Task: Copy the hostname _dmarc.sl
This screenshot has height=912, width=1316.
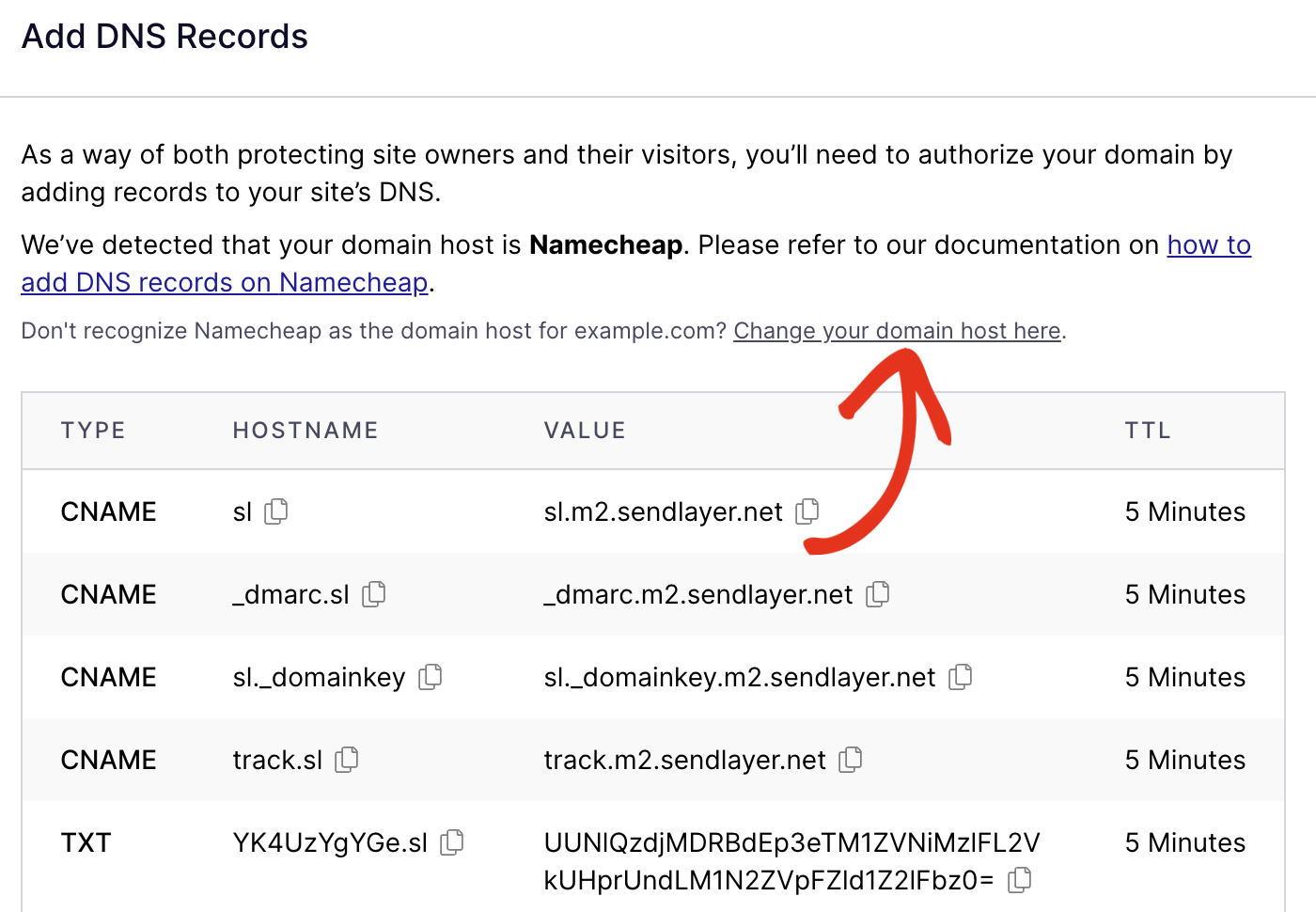Action: pyautogui.click(x=375, y=594)
